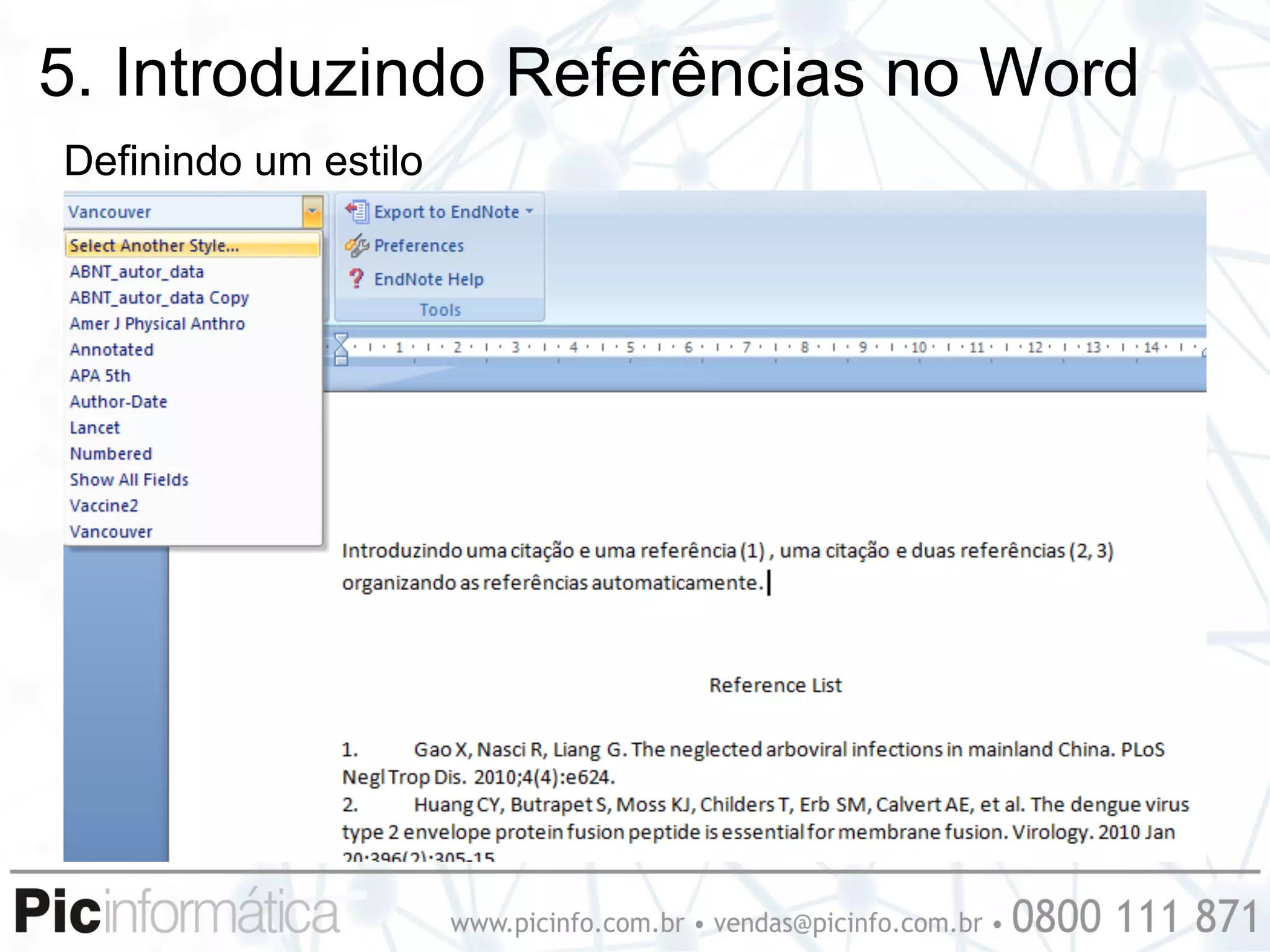Click the Preferences tools icon
Viewport: 1270px width, 952px height.
click(357, 246)
